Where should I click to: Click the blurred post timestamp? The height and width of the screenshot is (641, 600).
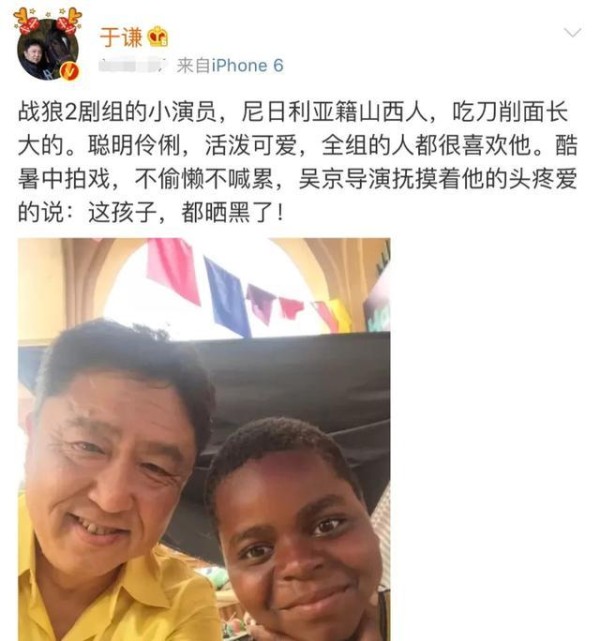pyautogui.click(x=133, y=65)
